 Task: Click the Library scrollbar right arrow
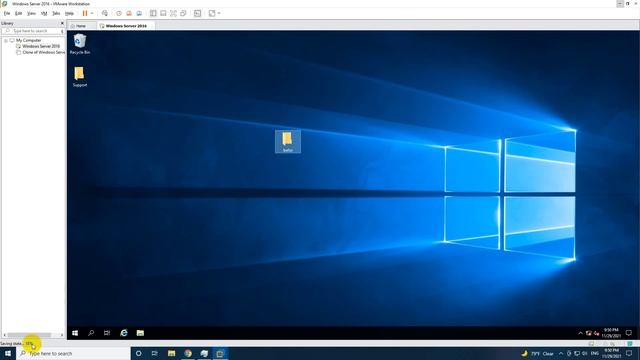click(x=62, y=335)
